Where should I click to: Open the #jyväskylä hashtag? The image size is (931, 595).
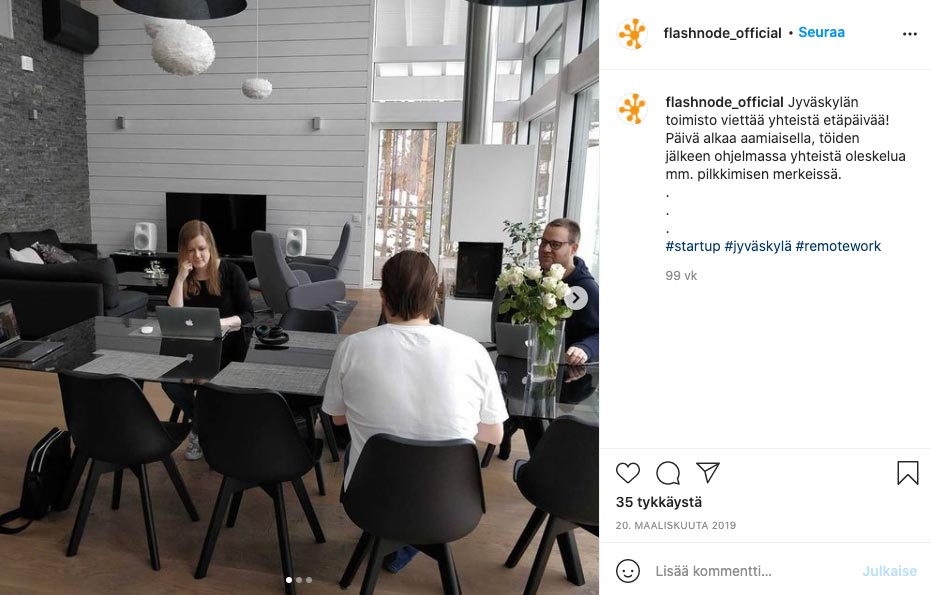pyautogui.click(x=758, y=246)
